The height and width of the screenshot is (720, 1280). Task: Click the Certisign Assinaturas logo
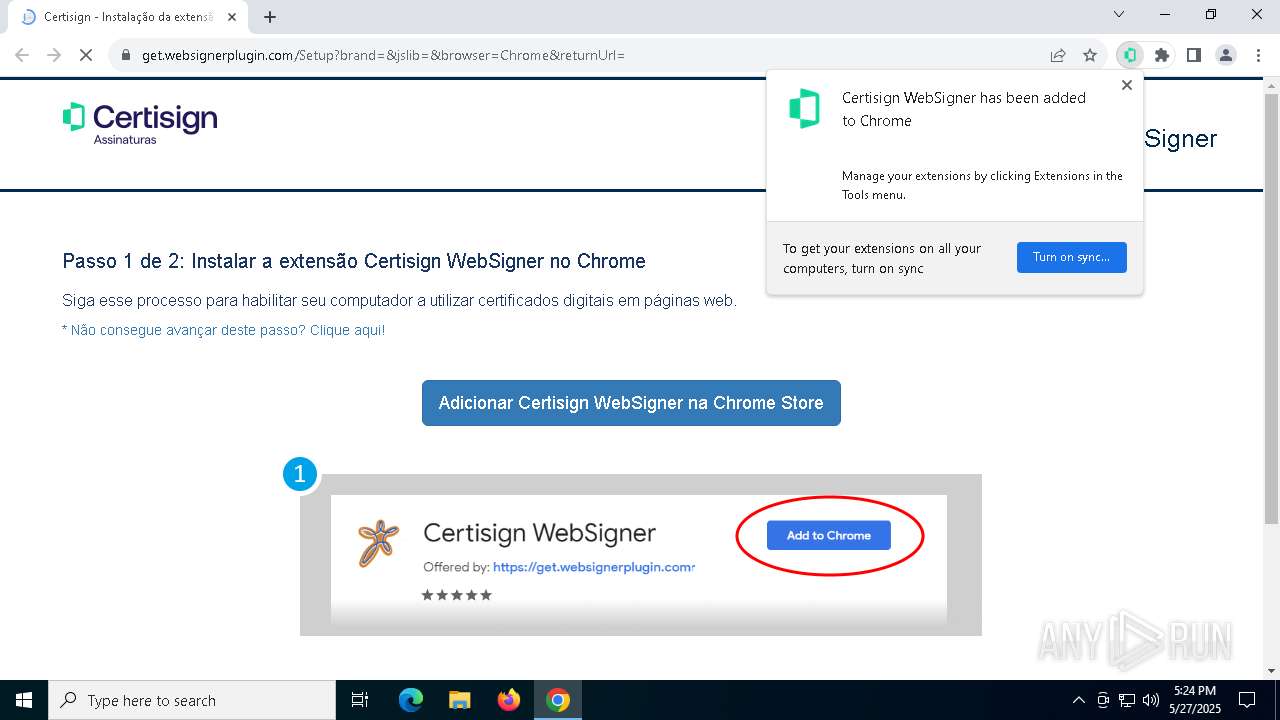click(x=140, y=122)
